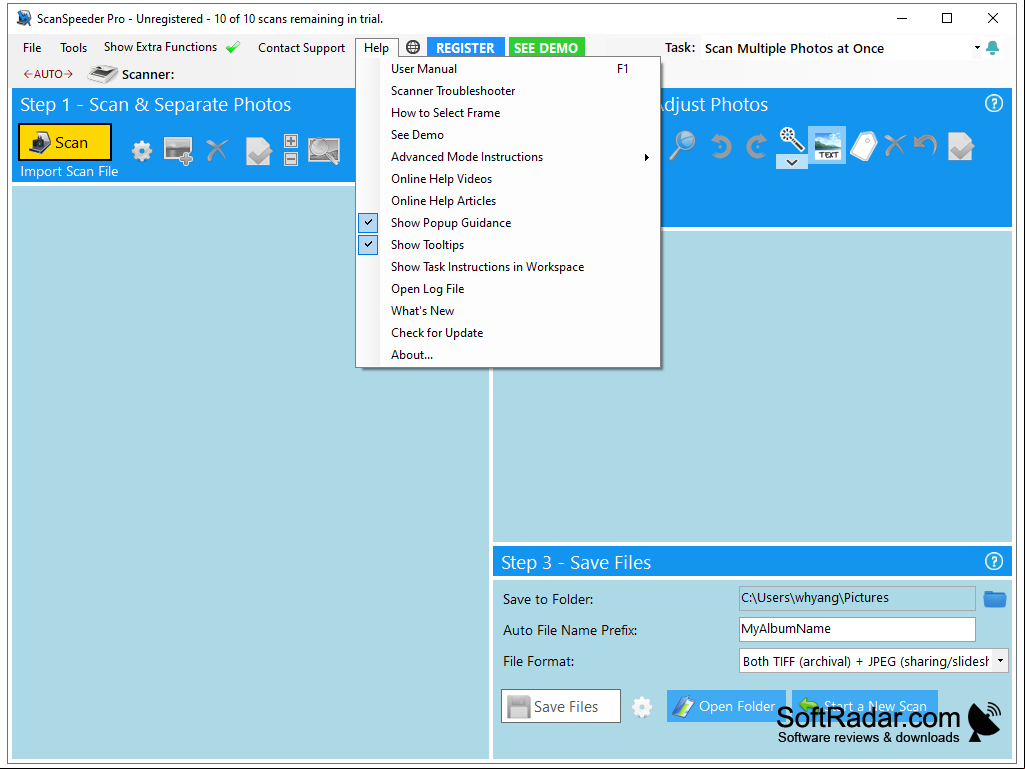Click the zoom magnifier icon in Step 2
Viewport: 1025px width, 769px height.
coord(682,145)
